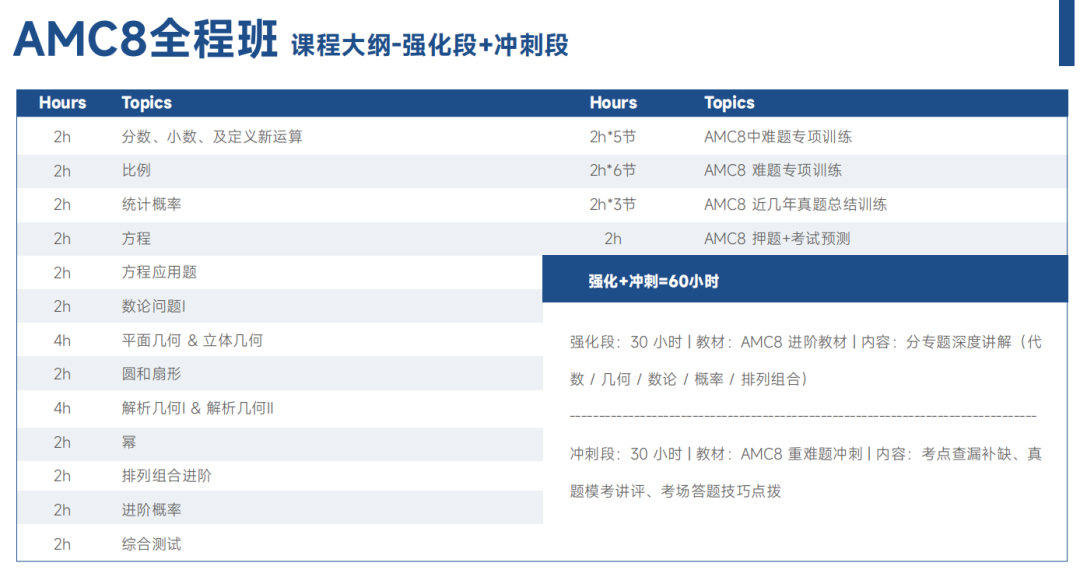Click the 数论问题I topic
The height and width of the screenshot is (580, 1080).
pyautogui.click(x=154, y=306)
